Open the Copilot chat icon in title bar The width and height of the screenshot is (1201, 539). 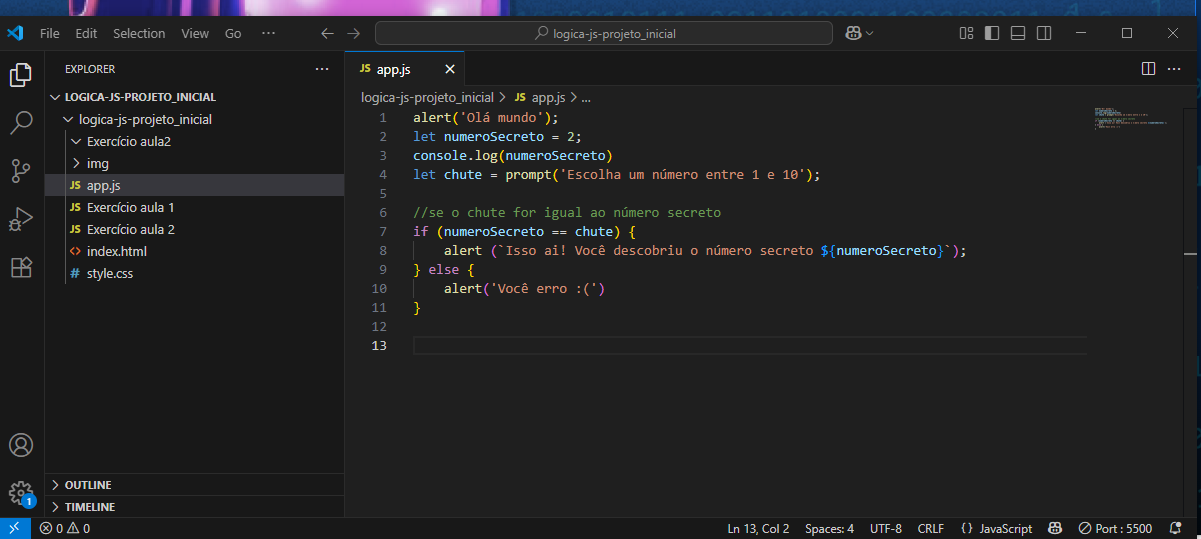(x=853, y=33)
